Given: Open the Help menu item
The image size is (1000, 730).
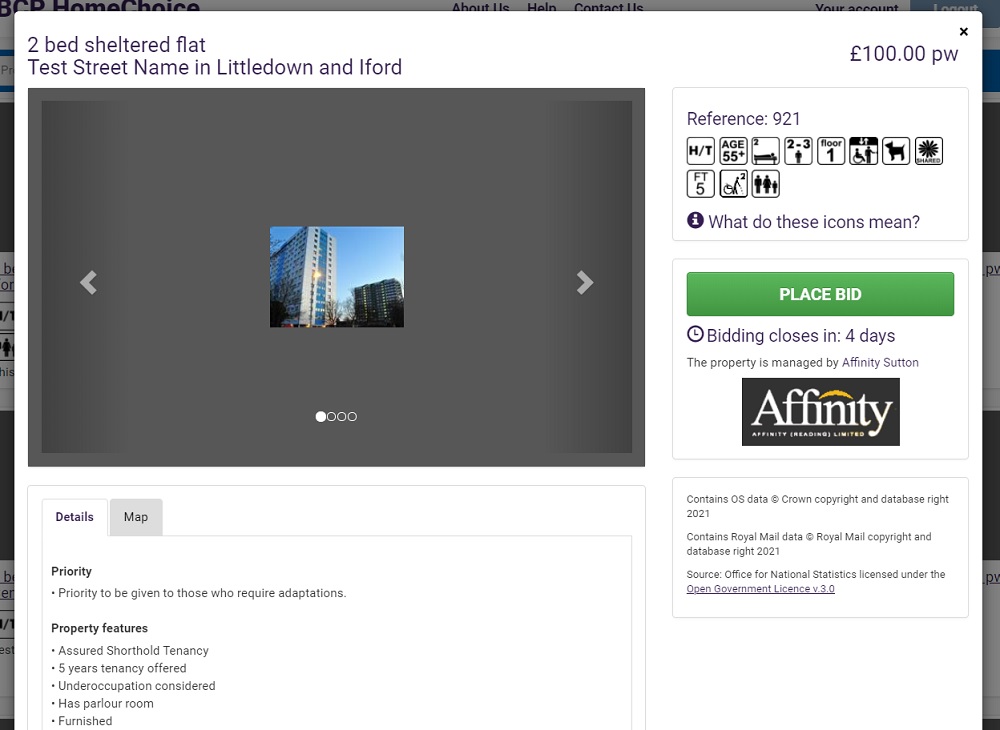Looking at the screenshot, I should 541,8.
